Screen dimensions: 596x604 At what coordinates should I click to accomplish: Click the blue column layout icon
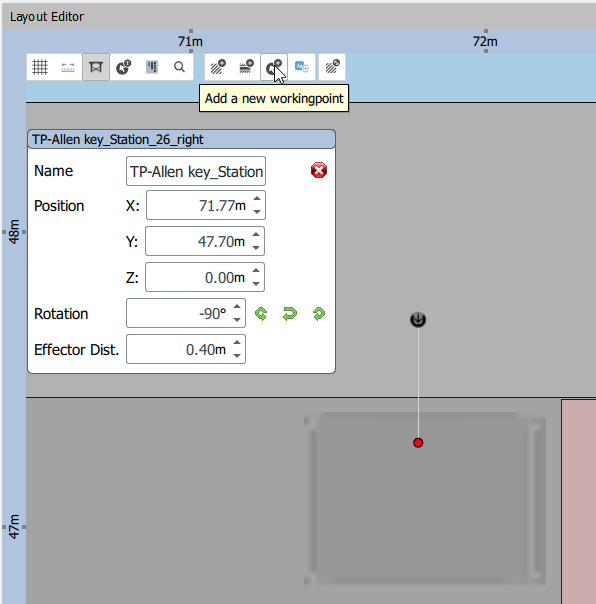point(152,67)
